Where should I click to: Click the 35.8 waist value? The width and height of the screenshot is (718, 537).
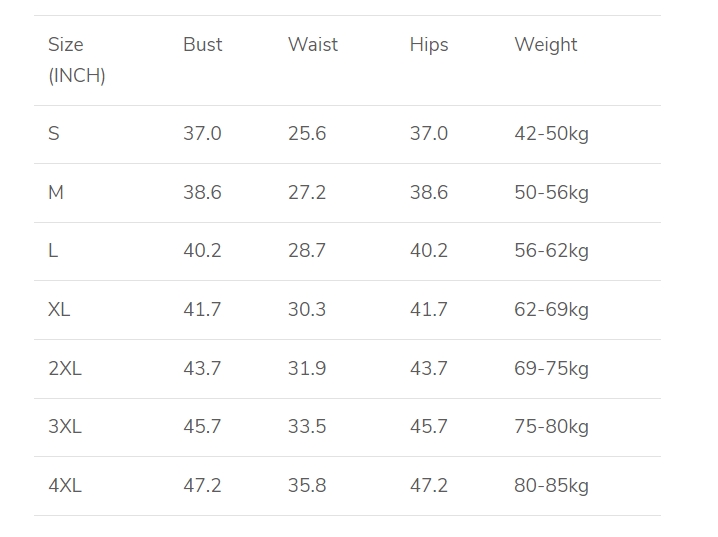coord(307,486)
